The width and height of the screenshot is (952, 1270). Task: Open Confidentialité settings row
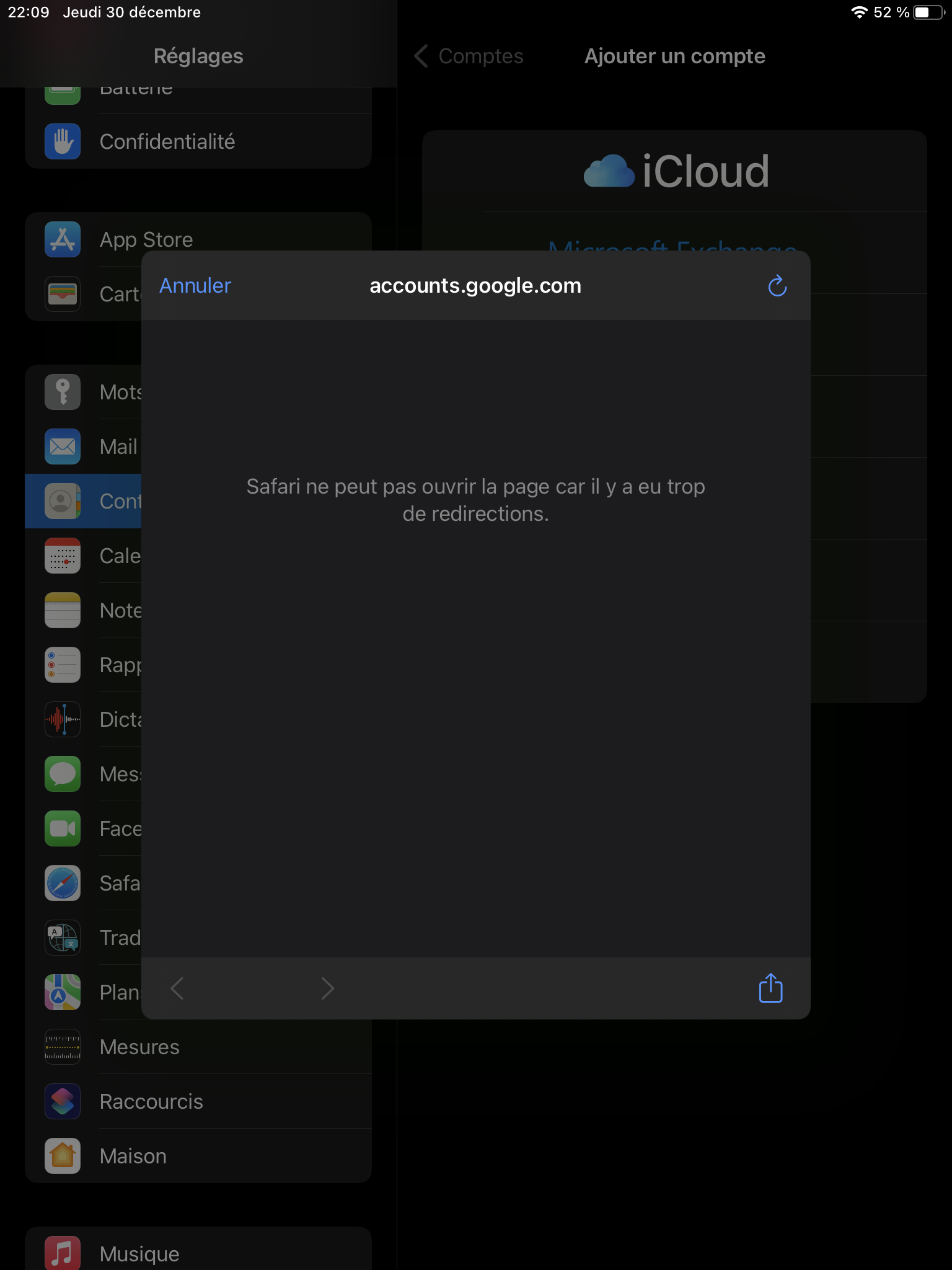(198, 141)
